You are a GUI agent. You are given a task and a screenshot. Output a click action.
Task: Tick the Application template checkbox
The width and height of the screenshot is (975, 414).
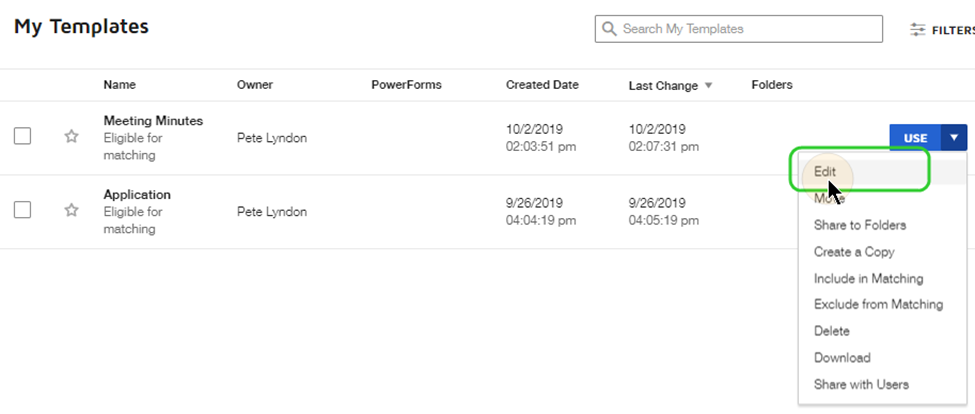(x=22, y=211)
